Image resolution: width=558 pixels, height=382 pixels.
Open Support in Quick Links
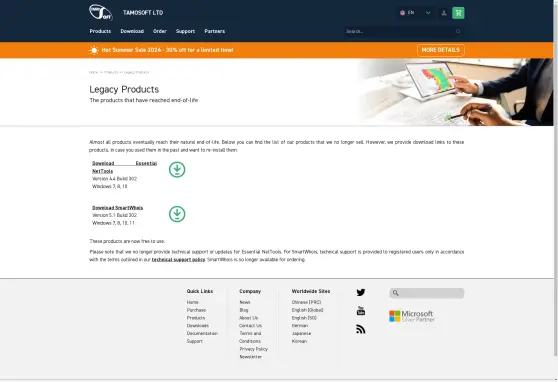click(x=195, y=341)
